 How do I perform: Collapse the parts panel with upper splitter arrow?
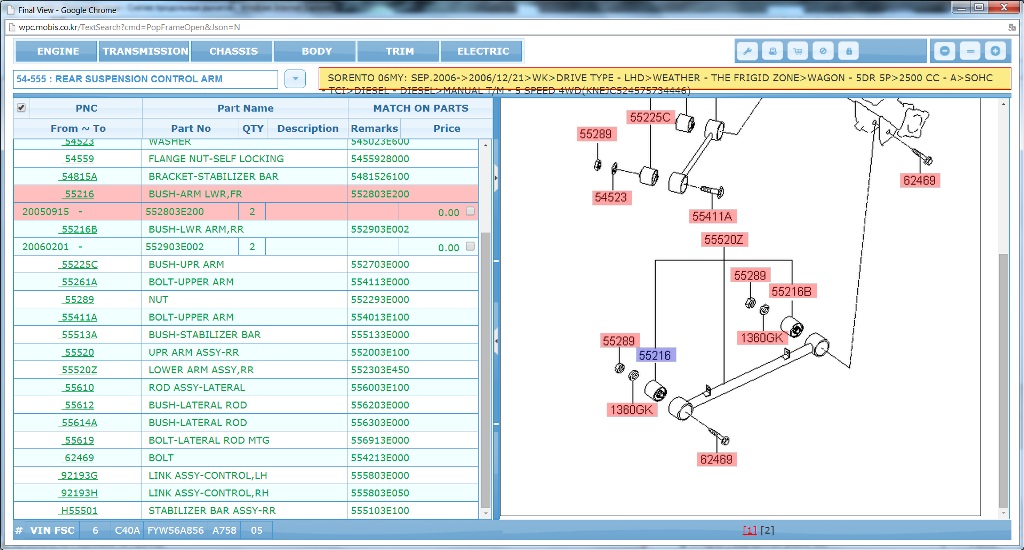[496, 178]
